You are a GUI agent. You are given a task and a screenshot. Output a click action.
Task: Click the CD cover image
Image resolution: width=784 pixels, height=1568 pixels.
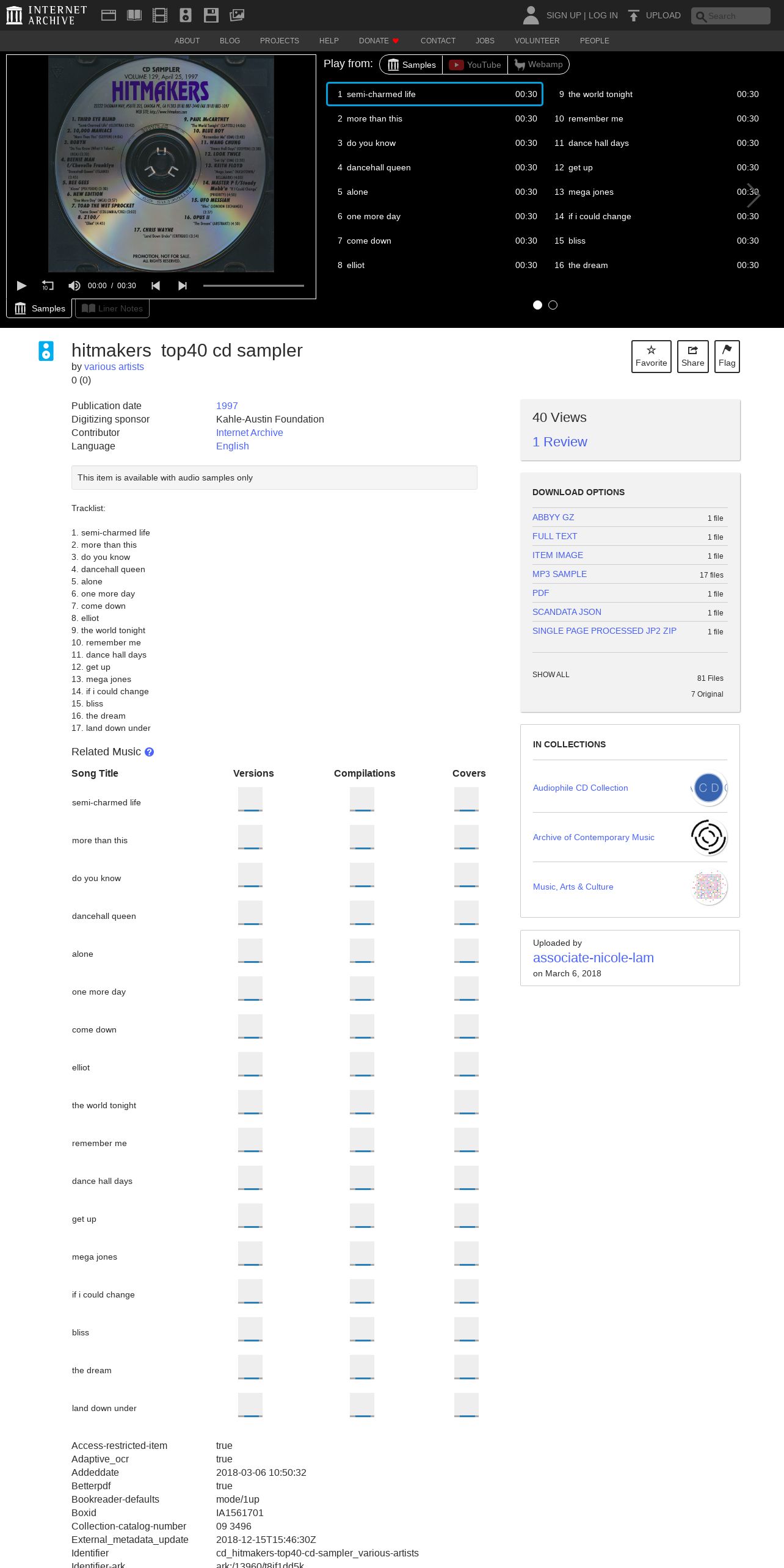point(161,164)
